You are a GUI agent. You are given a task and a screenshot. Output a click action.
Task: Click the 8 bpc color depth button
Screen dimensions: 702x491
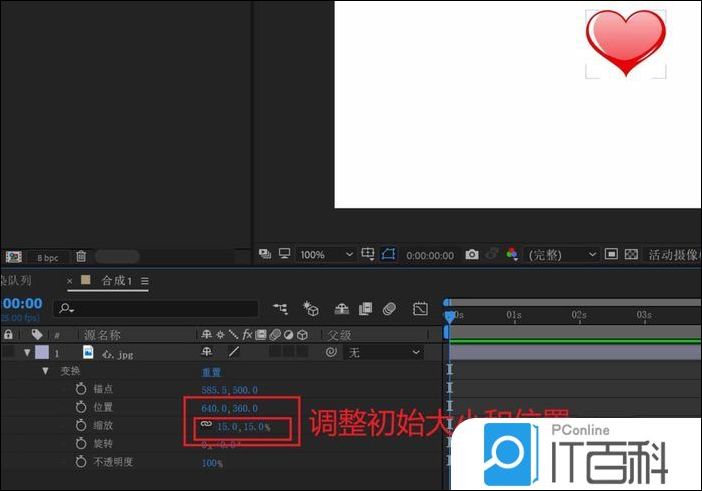click(47, 257)
